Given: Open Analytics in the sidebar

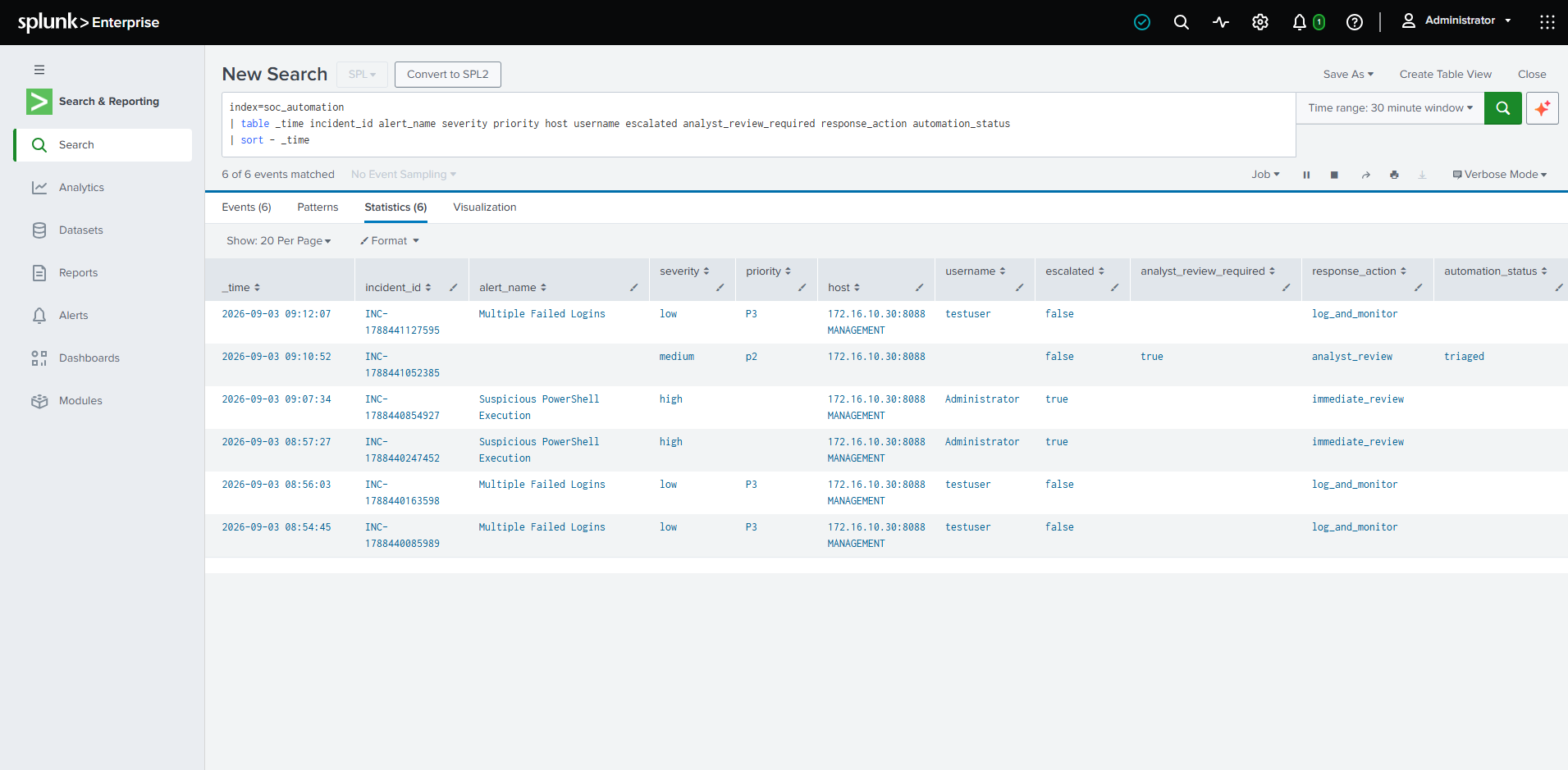Looking at the screenshot, I should [x=103, y=188].
